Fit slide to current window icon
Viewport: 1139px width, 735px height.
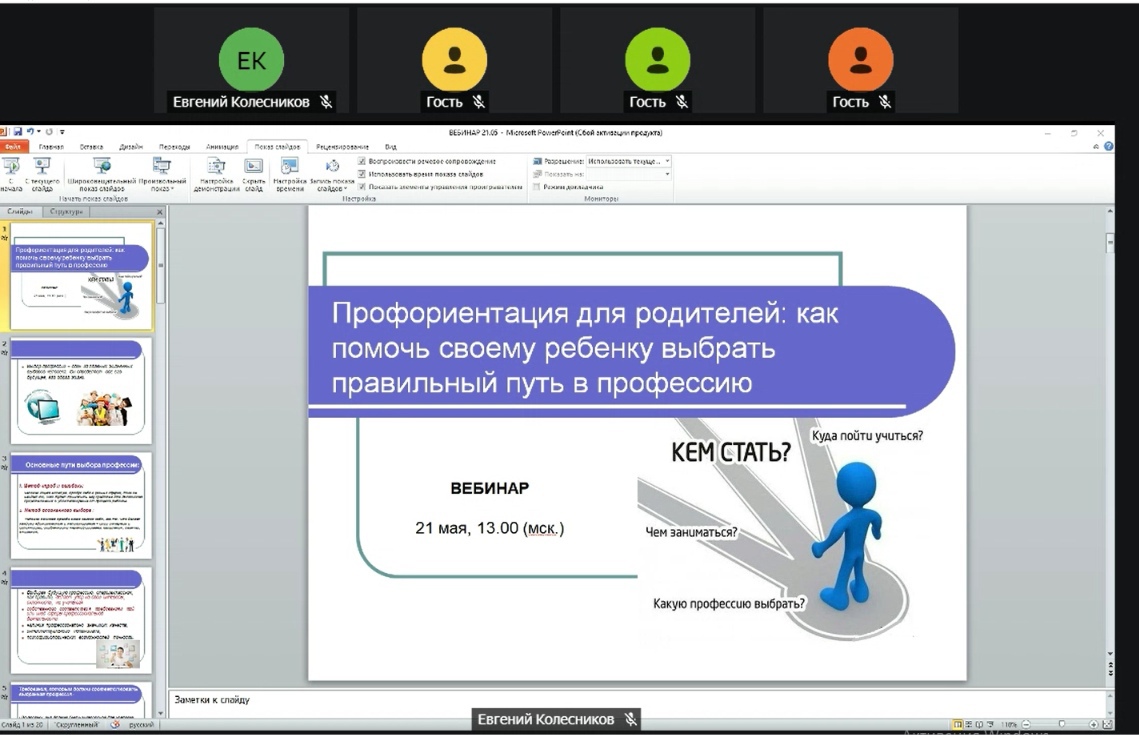click(x=1107, y=725)
